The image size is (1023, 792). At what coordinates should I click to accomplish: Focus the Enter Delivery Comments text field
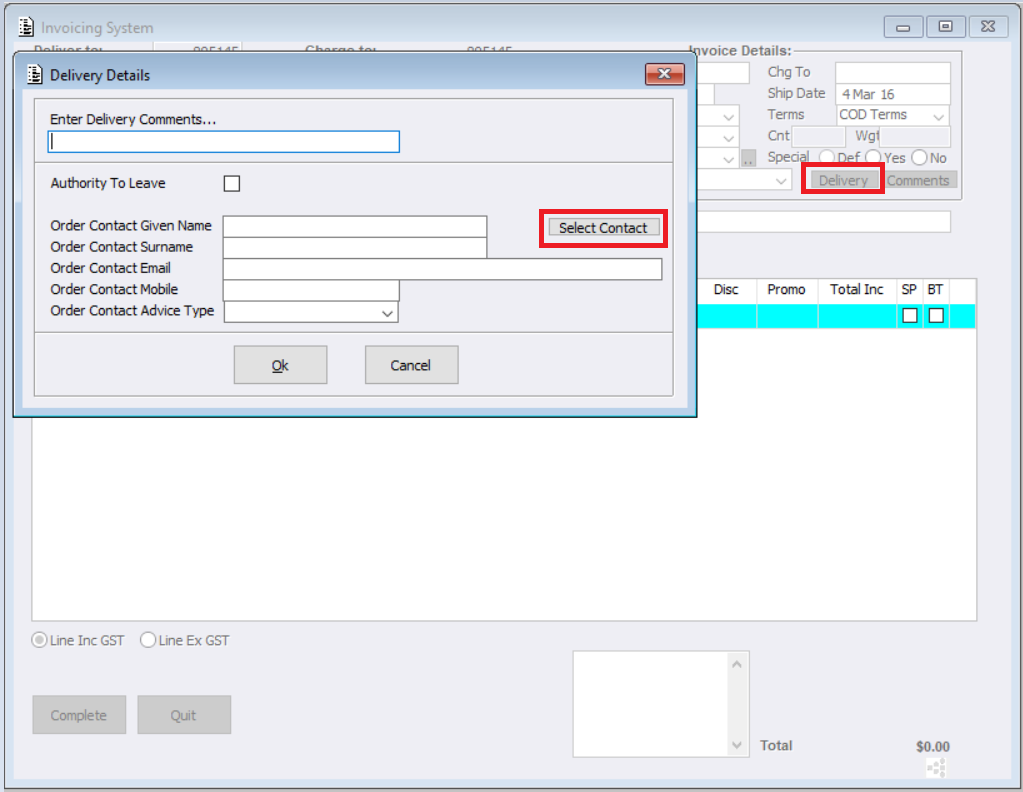(224, 142)
